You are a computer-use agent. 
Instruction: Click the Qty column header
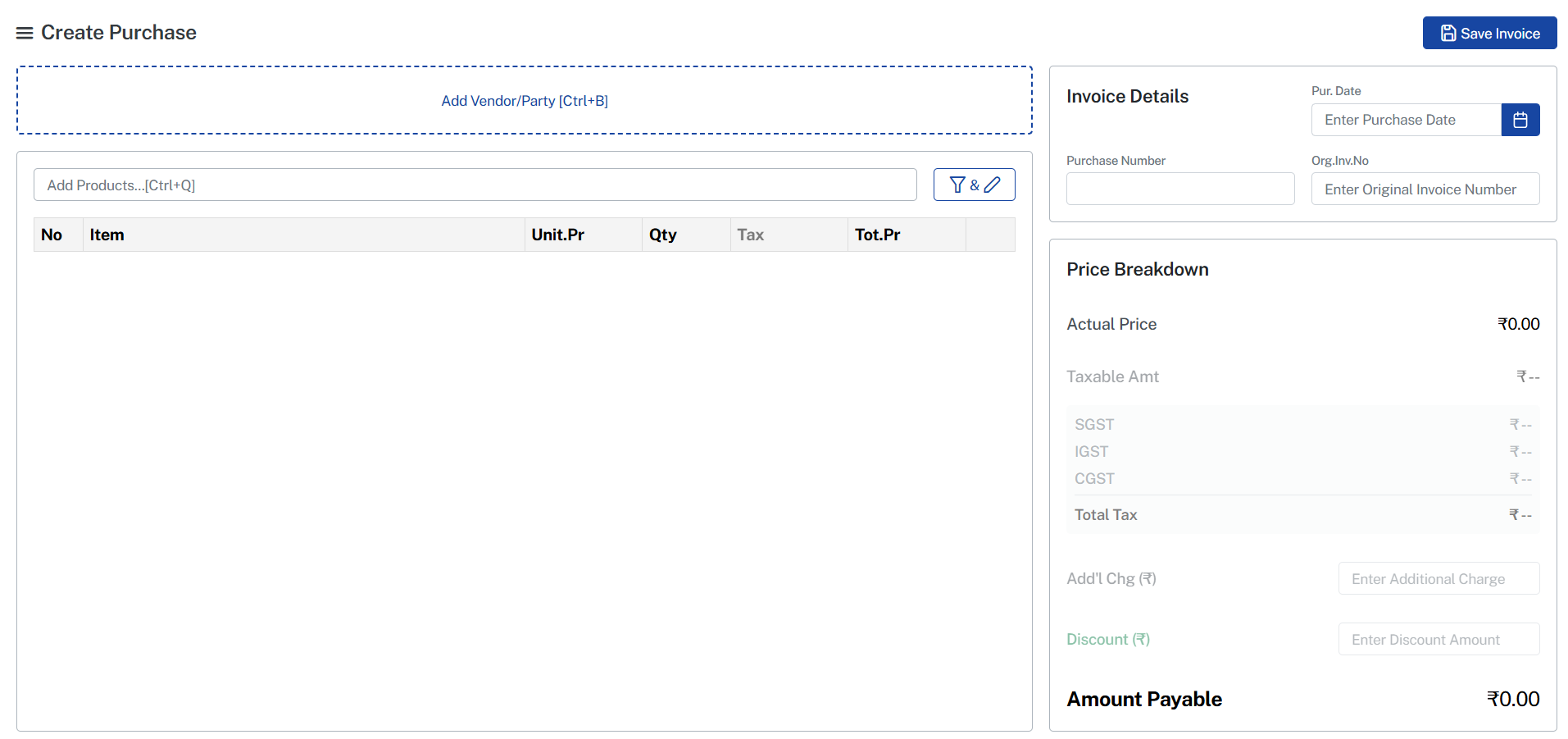coord(686,235)
